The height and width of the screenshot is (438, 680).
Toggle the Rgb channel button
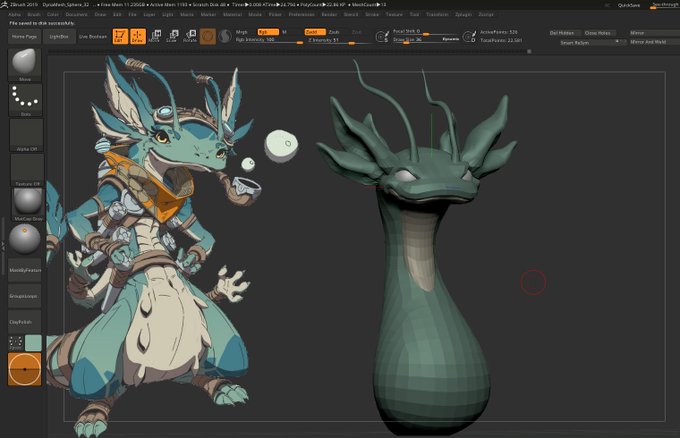tap(268, 32)
